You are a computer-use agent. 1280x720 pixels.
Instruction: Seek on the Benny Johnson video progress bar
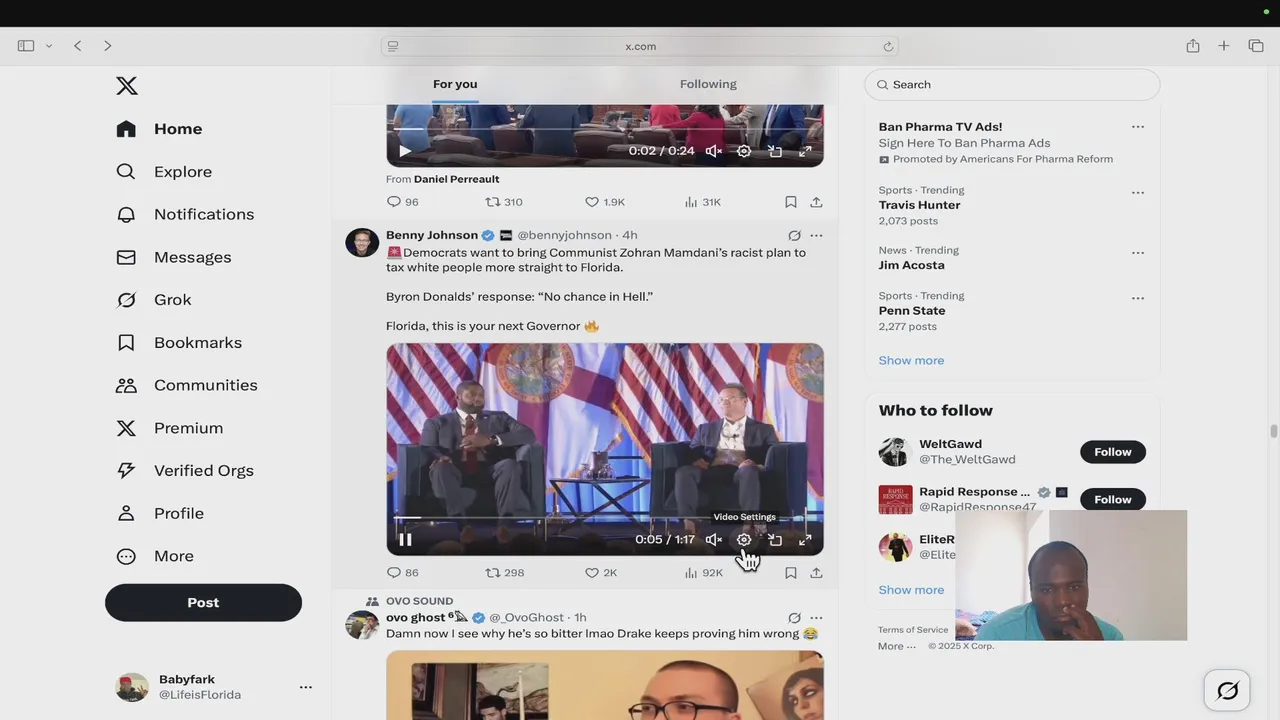click(x=605, y=518)
